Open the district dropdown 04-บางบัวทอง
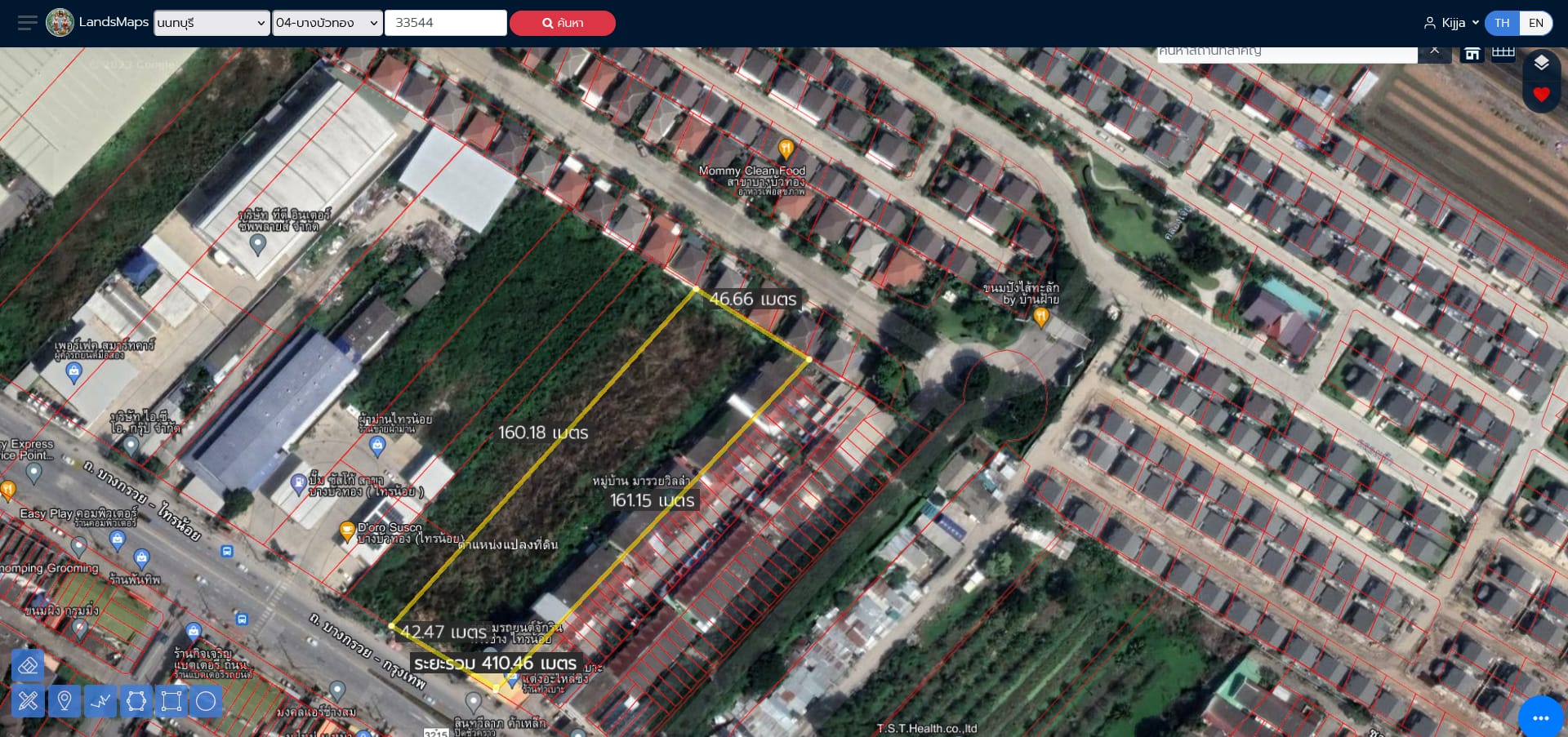Image resolution: width=1568 pixels, height=737 pixels. tap(327, 23)
